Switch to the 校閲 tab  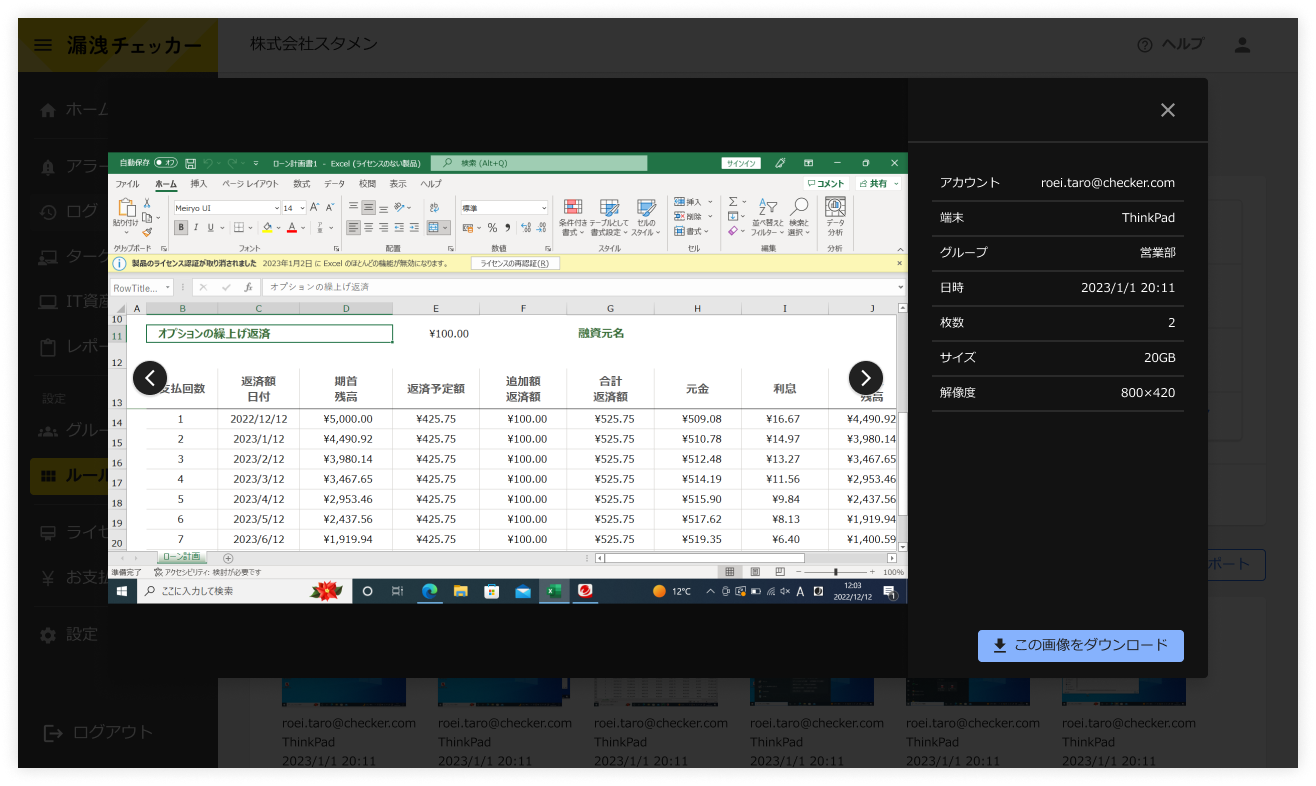pos(367,184)
